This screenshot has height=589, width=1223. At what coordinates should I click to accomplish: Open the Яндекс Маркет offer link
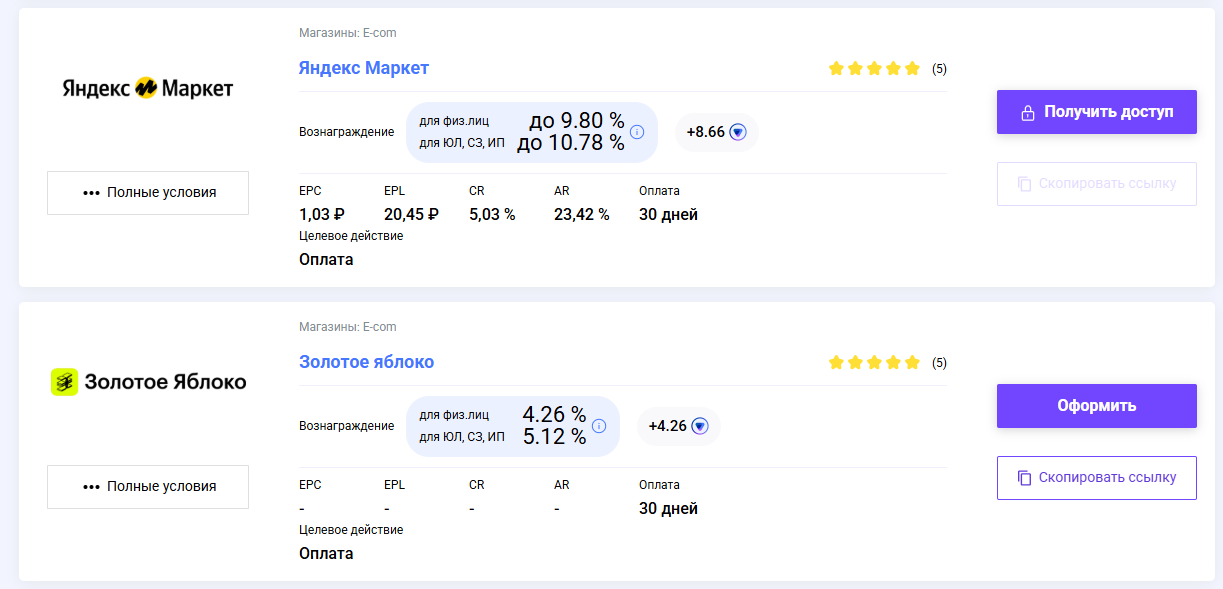(x=364, y=68)
